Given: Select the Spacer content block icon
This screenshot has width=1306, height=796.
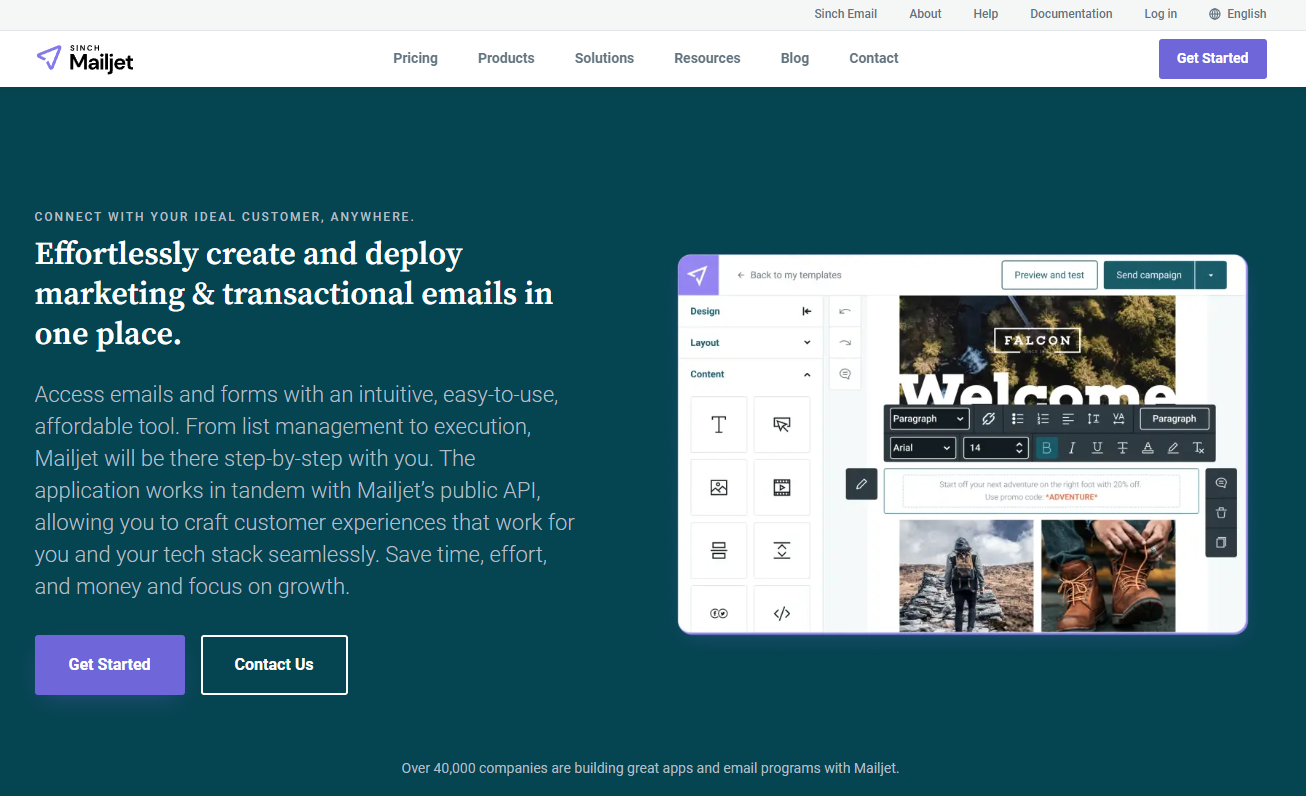Looking at the screenshot, I should coord(782,550).
